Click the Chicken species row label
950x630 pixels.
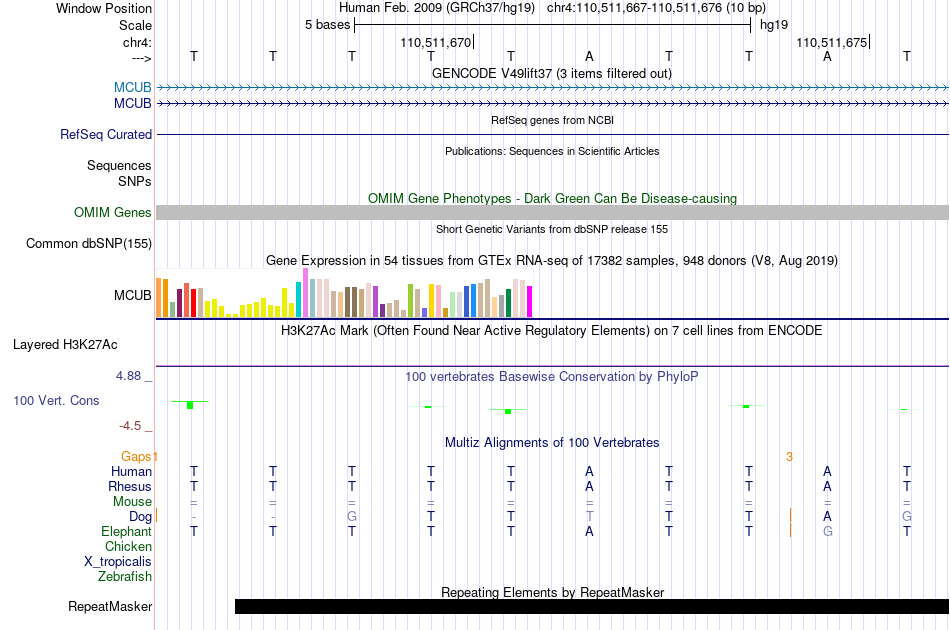128,546
